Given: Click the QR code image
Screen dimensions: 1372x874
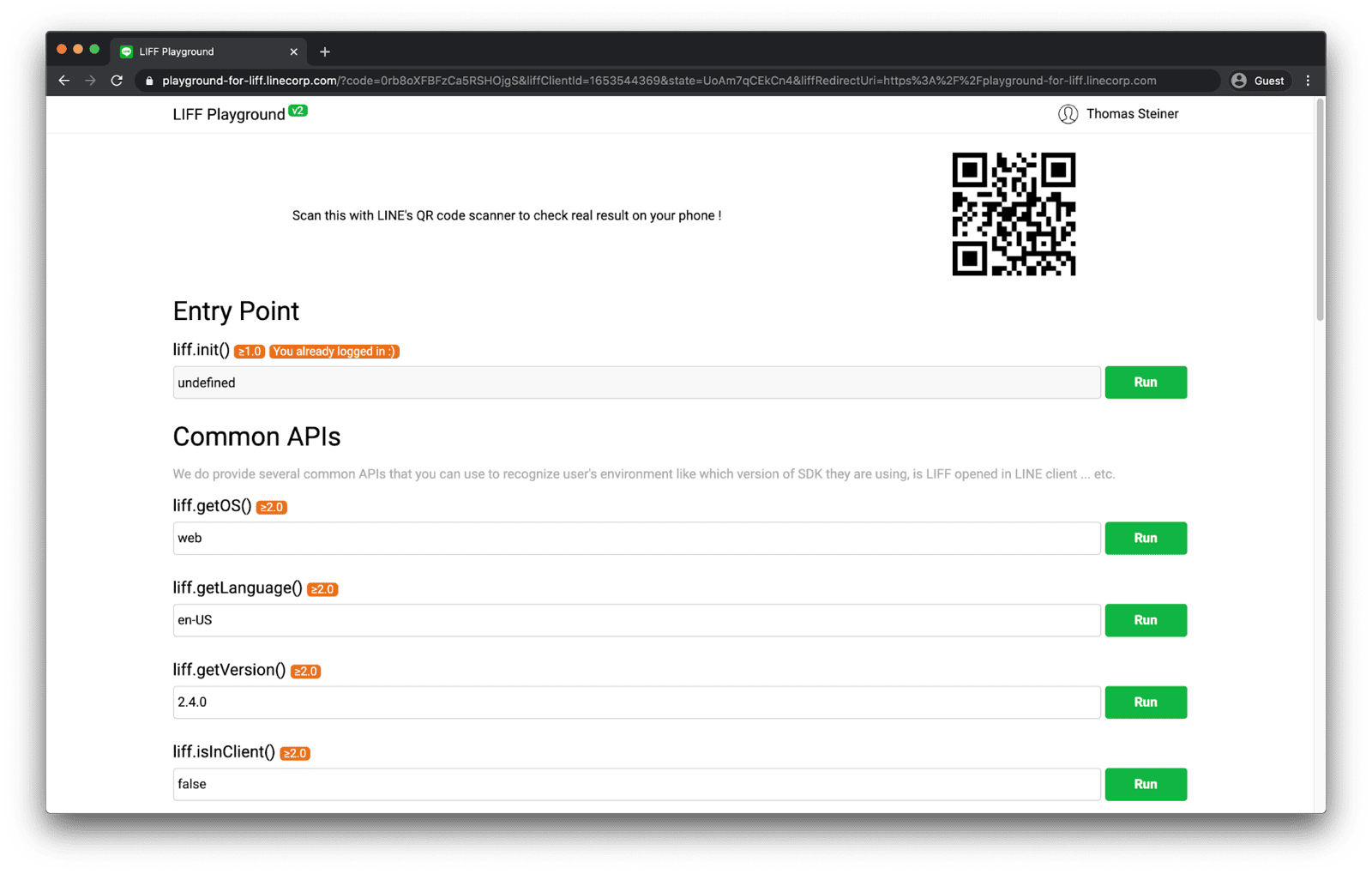Looking at the screenshot, I should tap(1014, 214).
